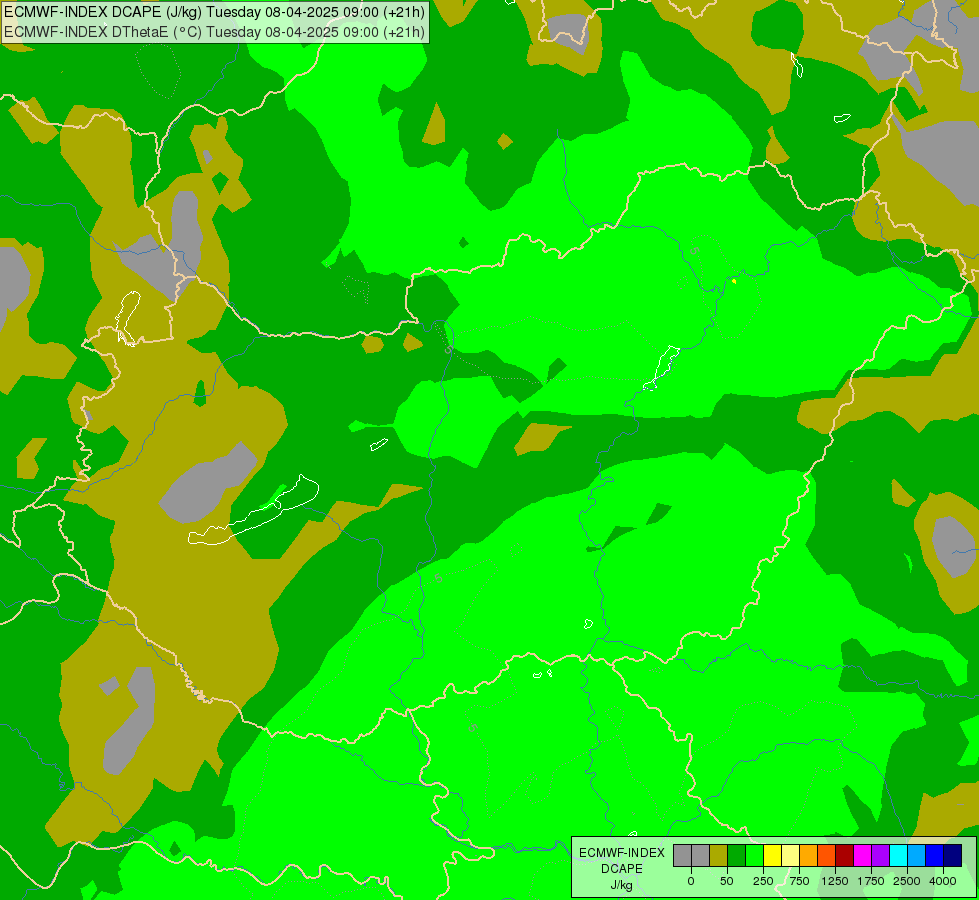979x900 pixels.
Task: Click the legend value 1250
Action: coord(835,881)
